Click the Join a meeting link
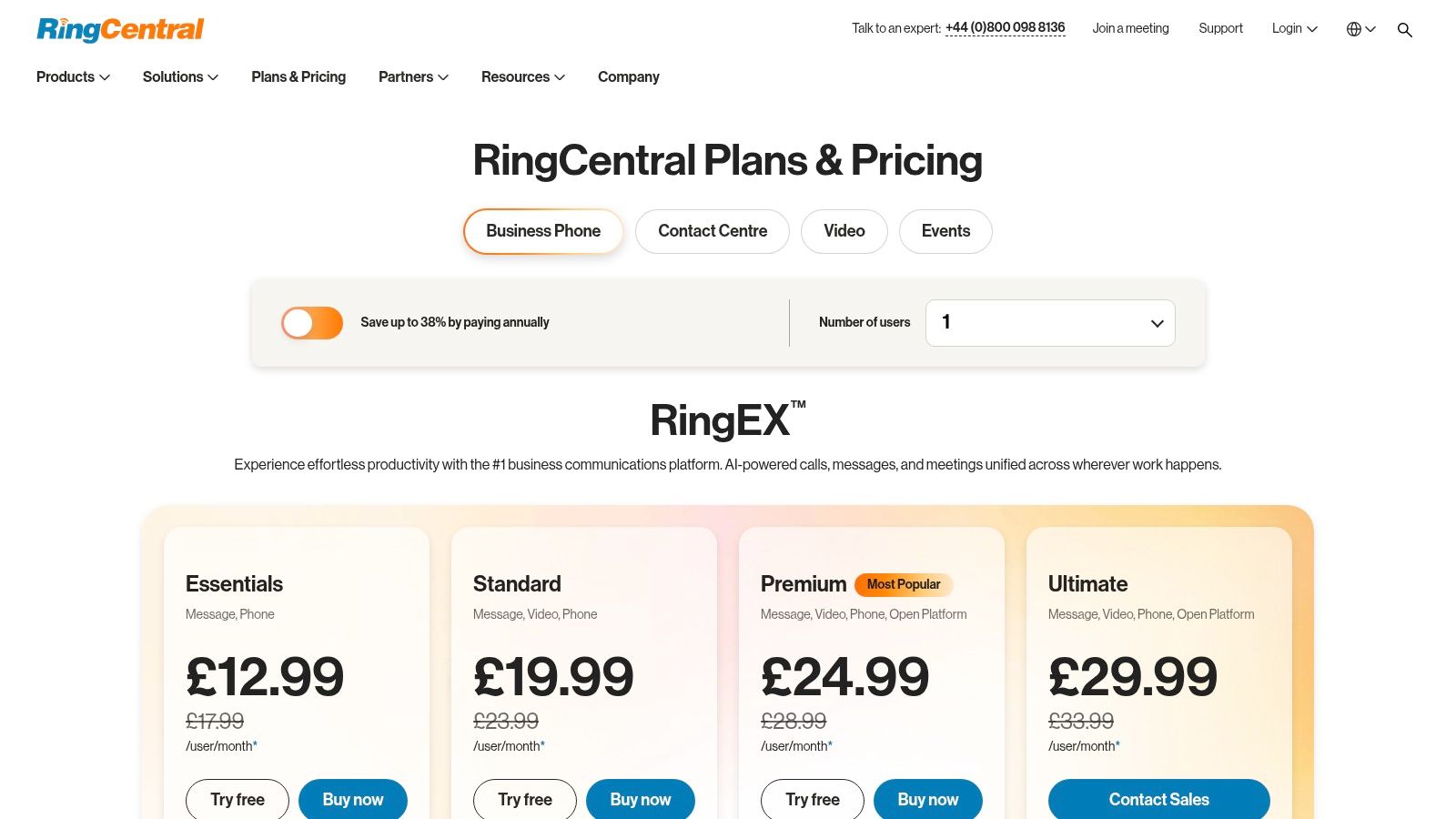The image size is (1456, 819). pos(1130,29)
